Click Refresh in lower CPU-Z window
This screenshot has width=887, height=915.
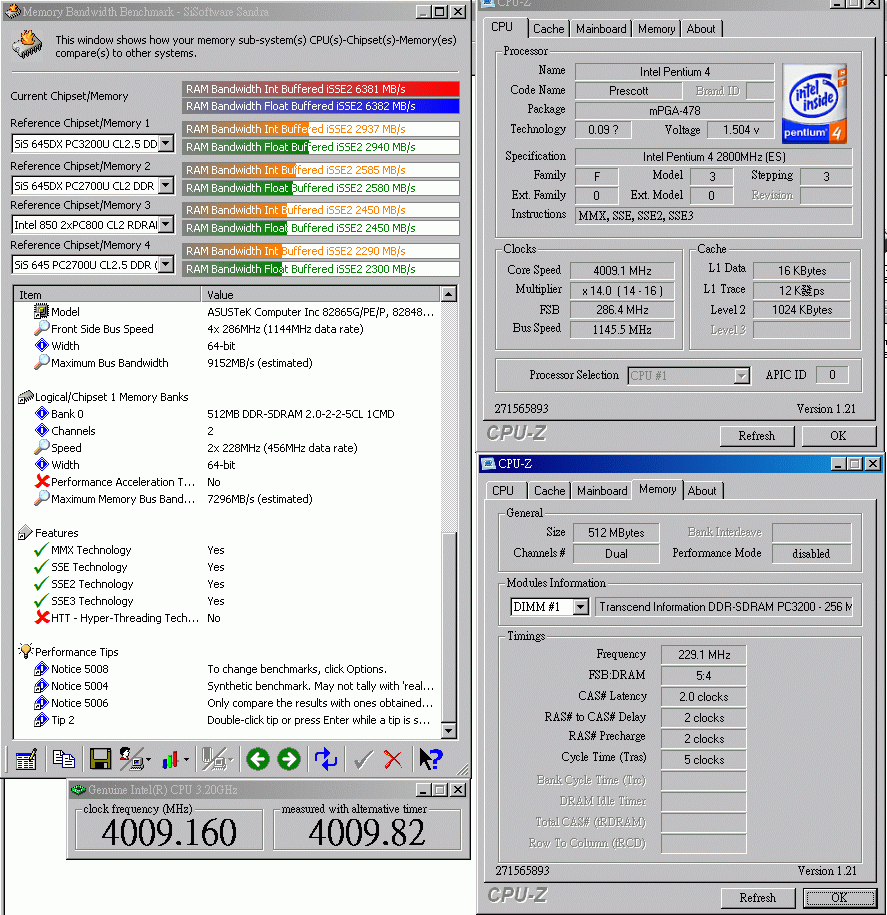click(x=758, y=897)
